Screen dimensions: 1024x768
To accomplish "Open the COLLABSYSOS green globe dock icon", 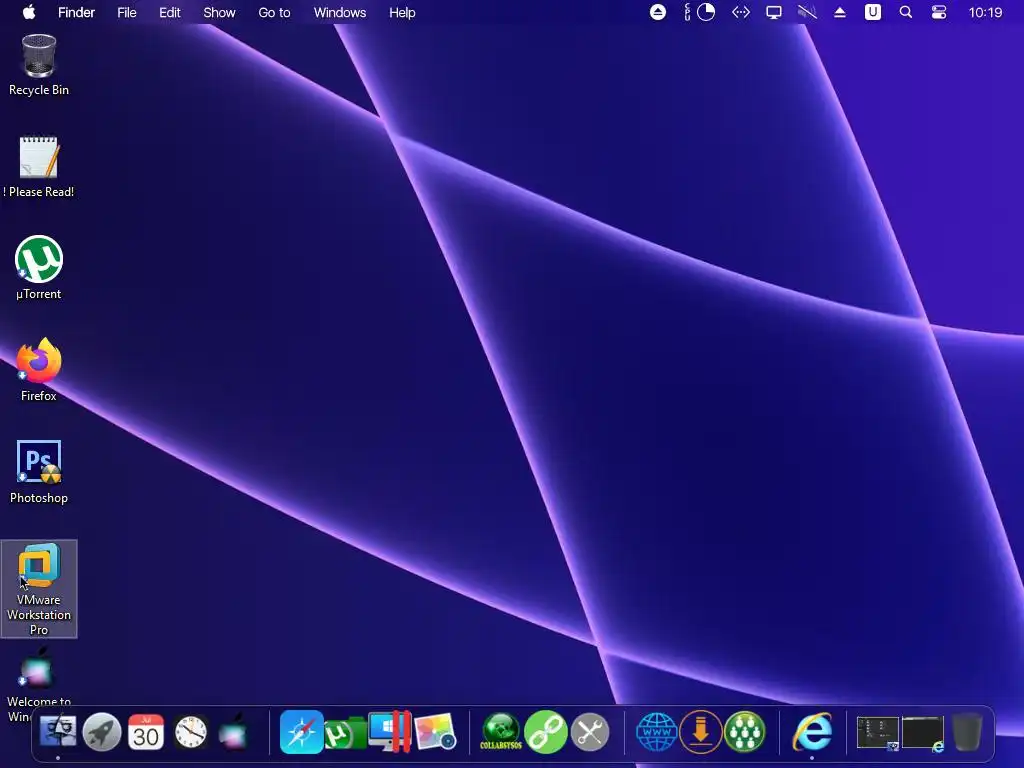I will (x=501, y=732).
